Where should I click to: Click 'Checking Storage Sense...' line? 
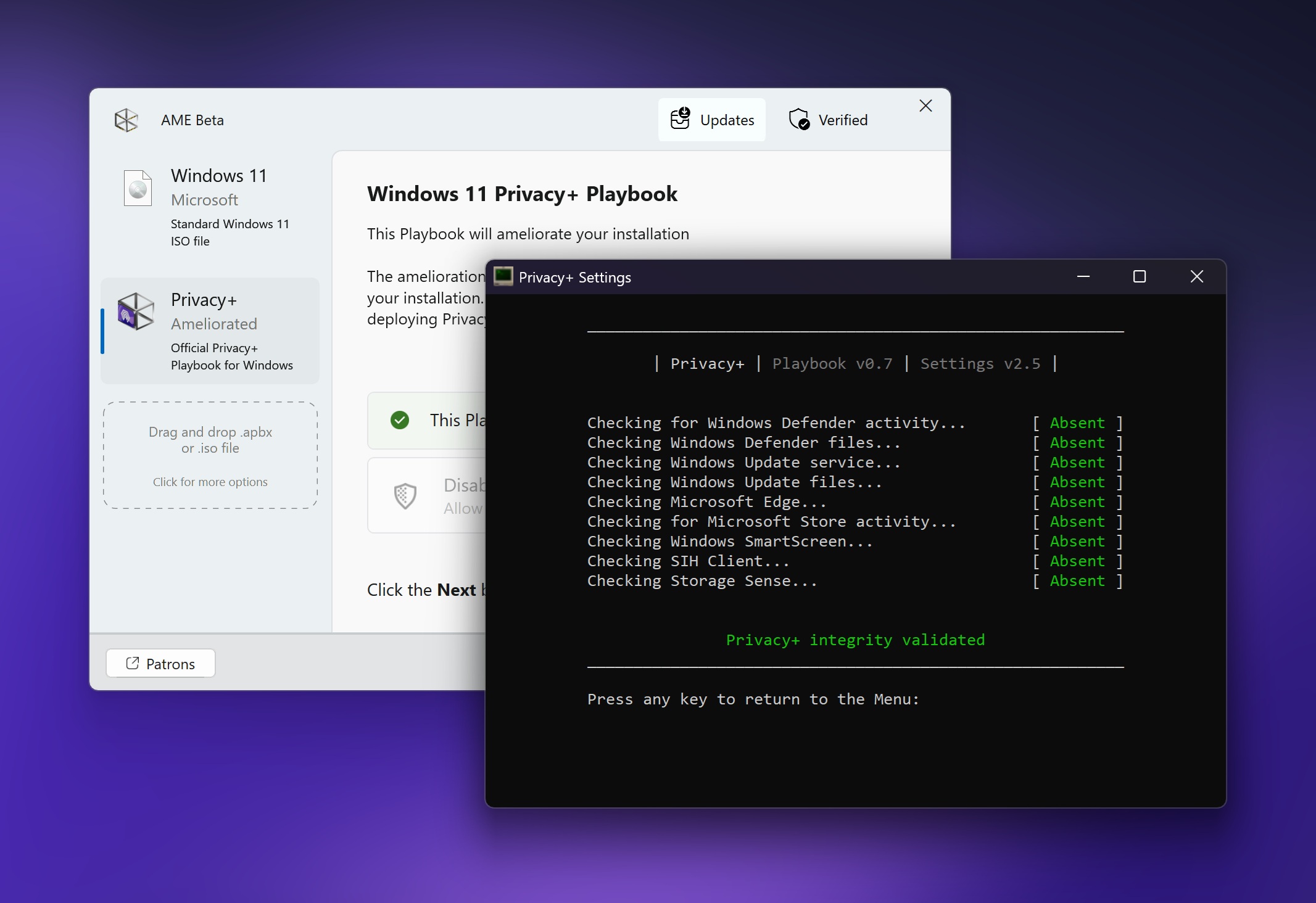pos(702,581)
